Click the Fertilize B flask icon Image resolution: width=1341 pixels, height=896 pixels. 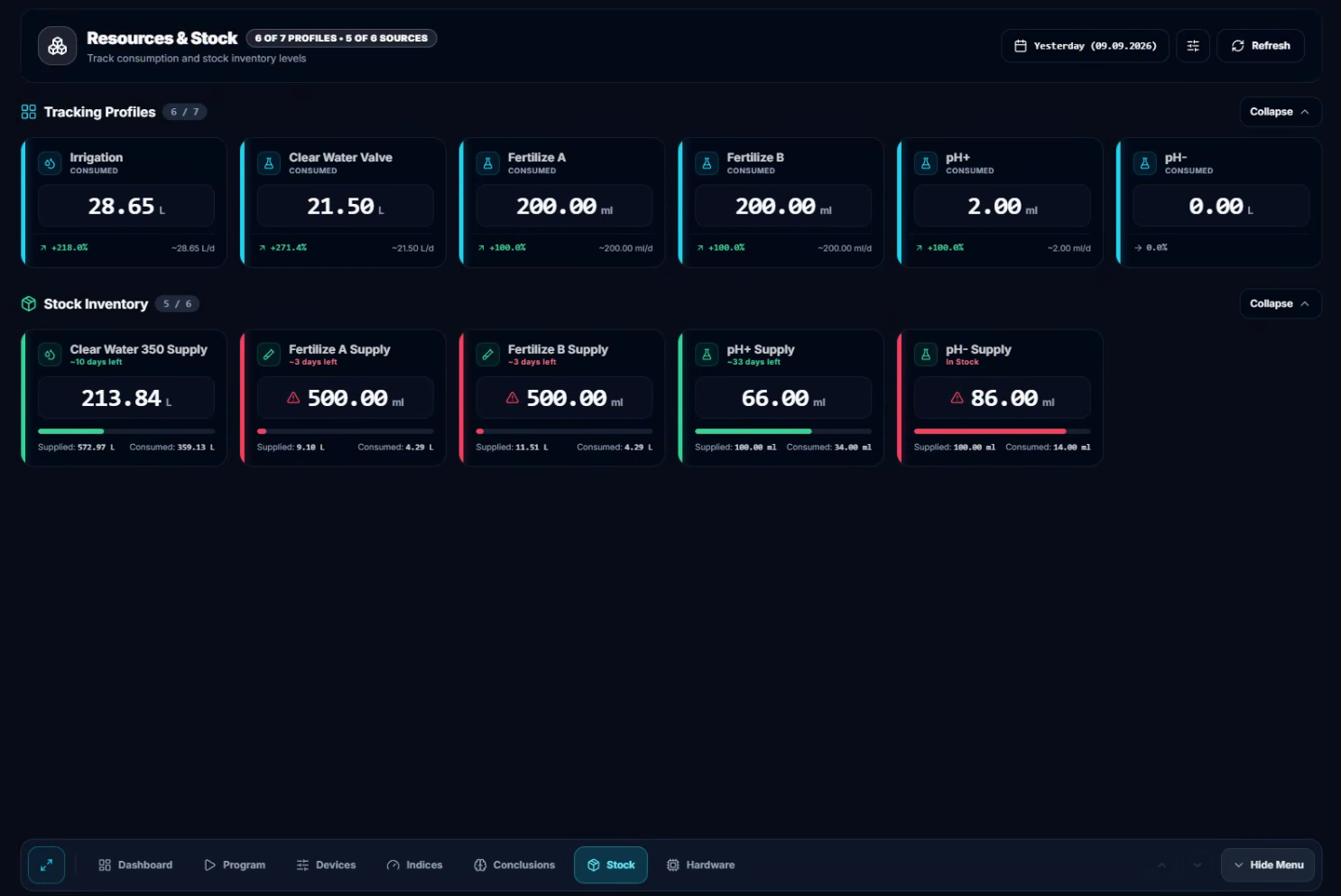(x=707, y=163)
